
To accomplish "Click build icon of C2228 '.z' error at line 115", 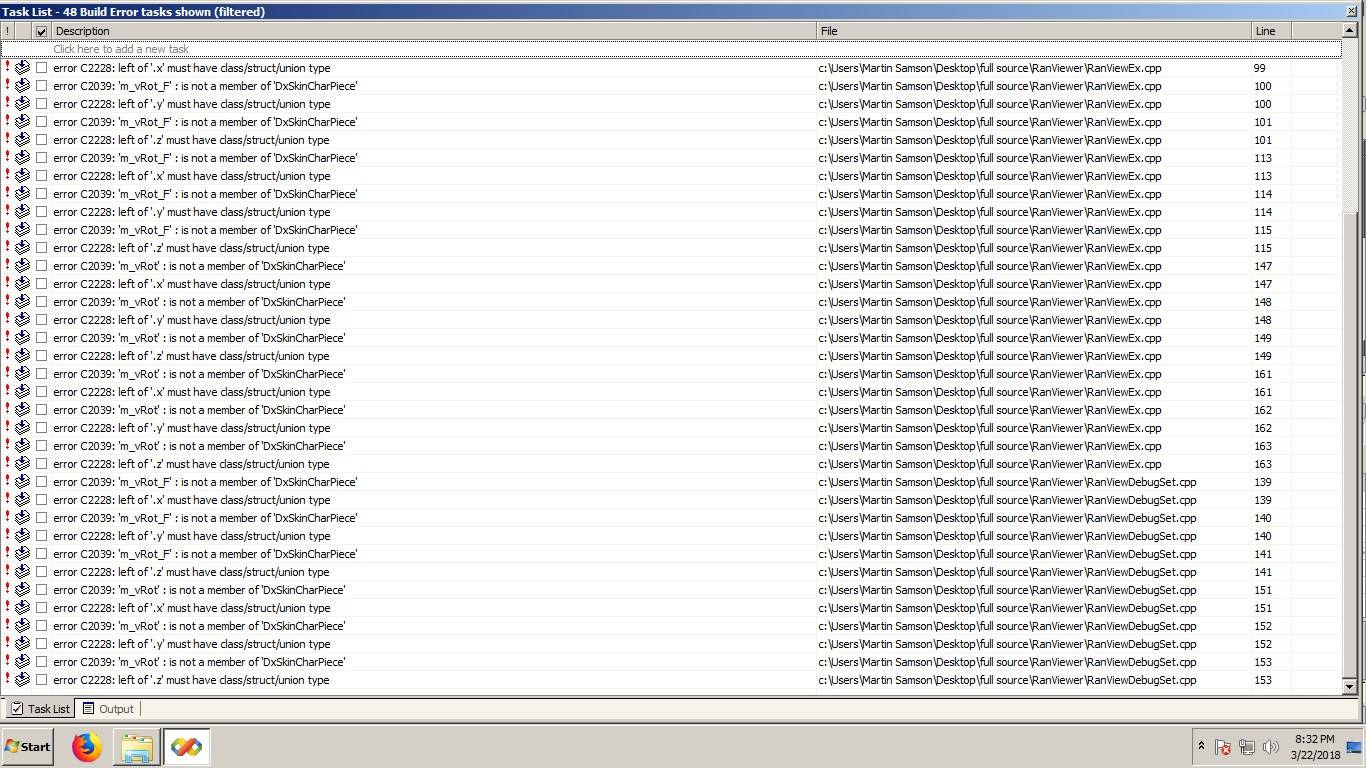I will click(x=22, y=248).
